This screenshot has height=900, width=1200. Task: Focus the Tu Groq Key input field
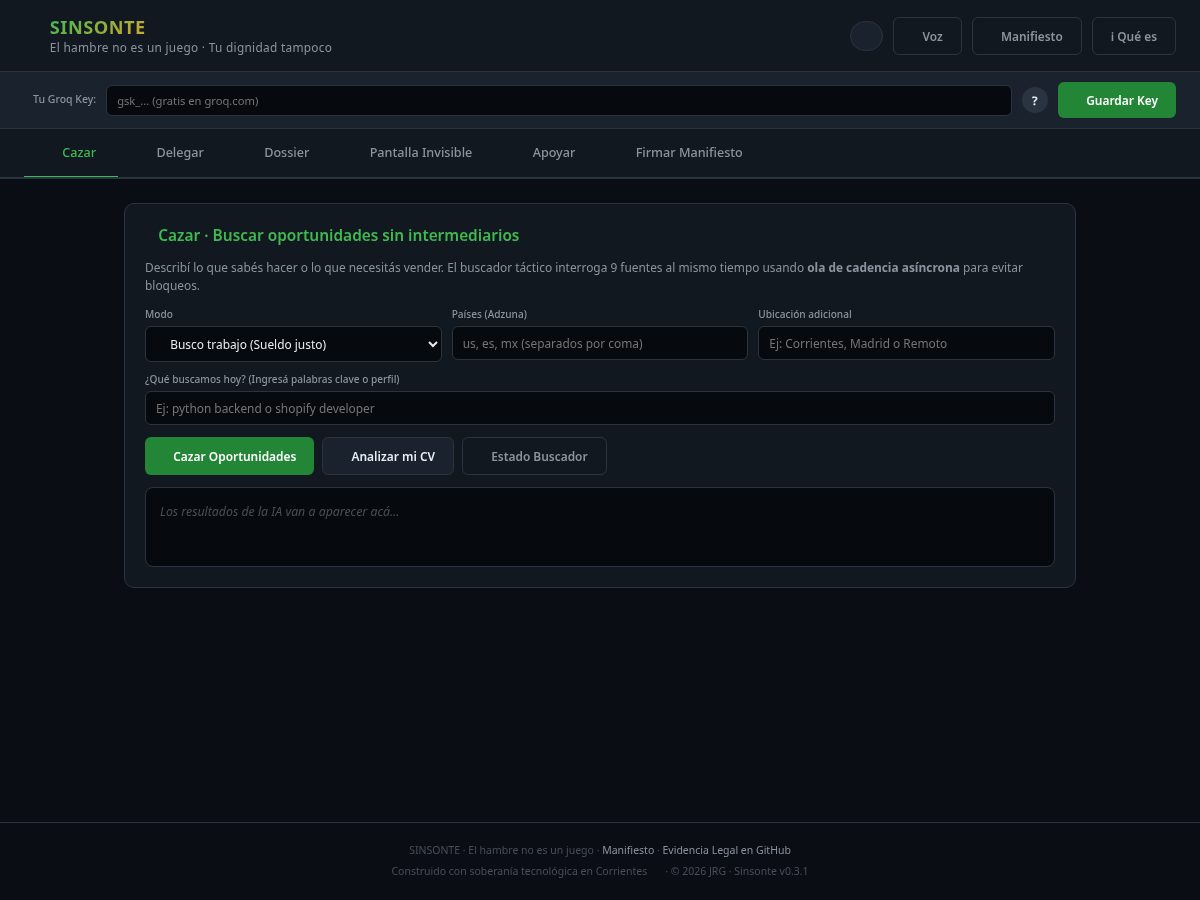point(559,100)
